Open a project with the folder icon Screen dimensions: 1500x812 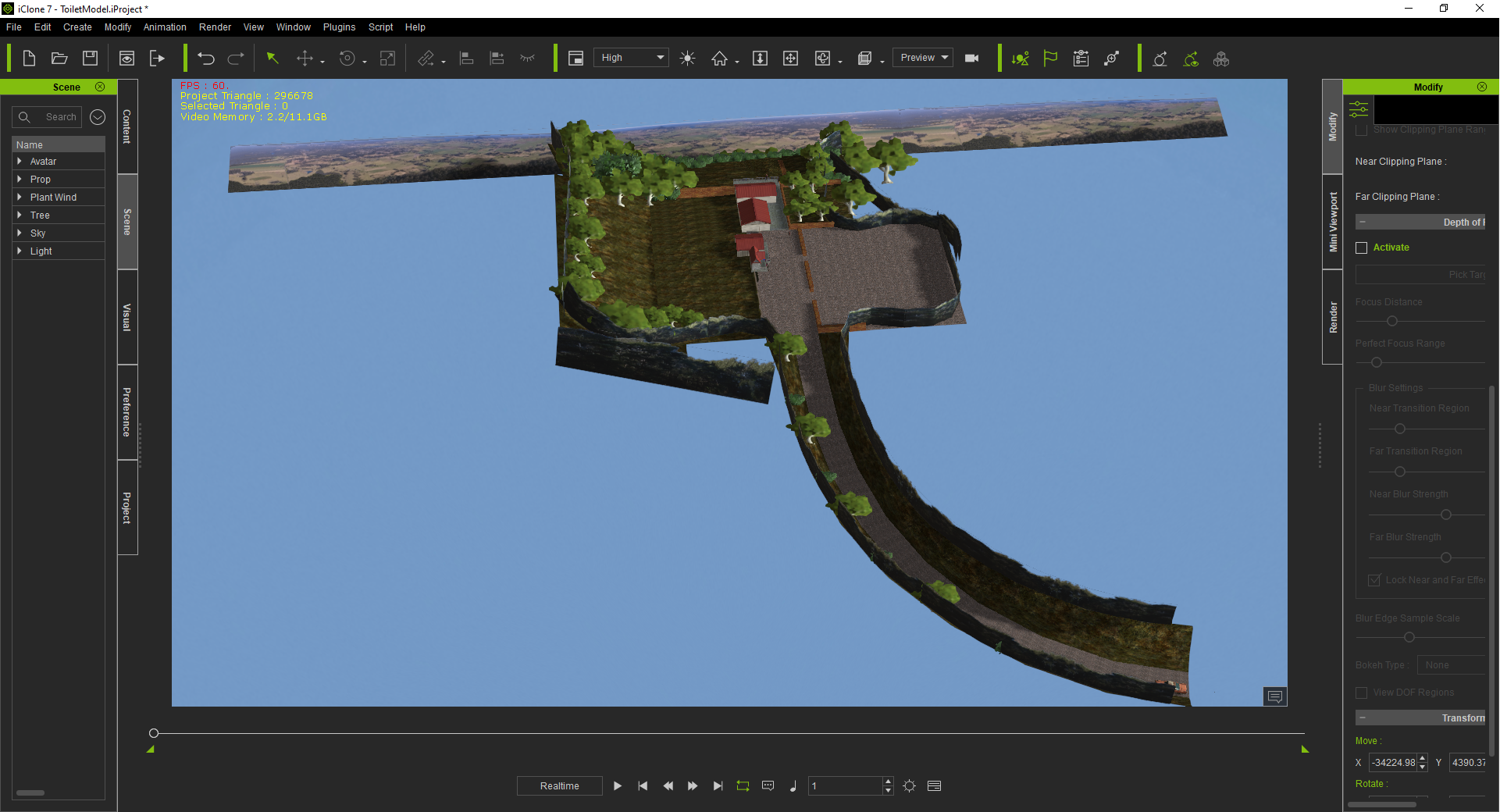point(59,59)
